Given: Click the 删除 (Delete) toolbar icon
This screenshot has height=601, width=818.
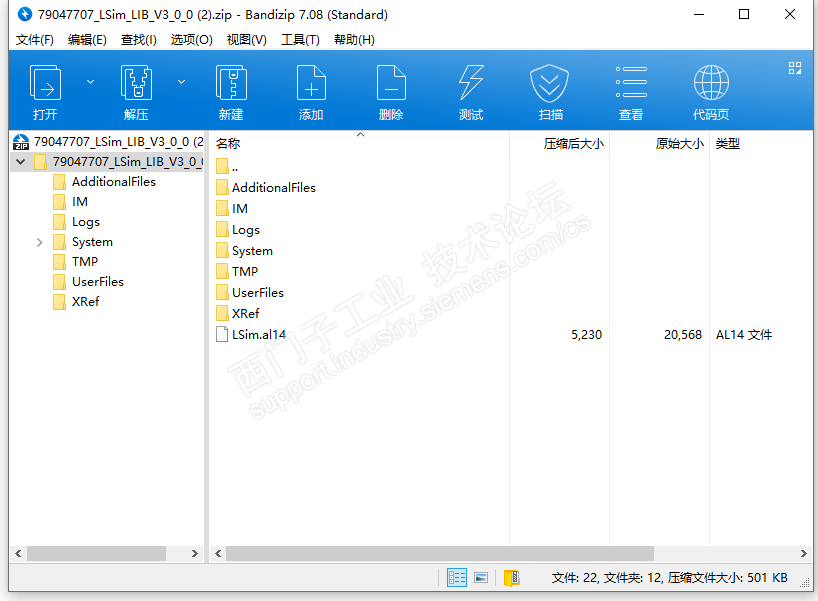Looking at the screenshot, I should [x=391, y=82].
